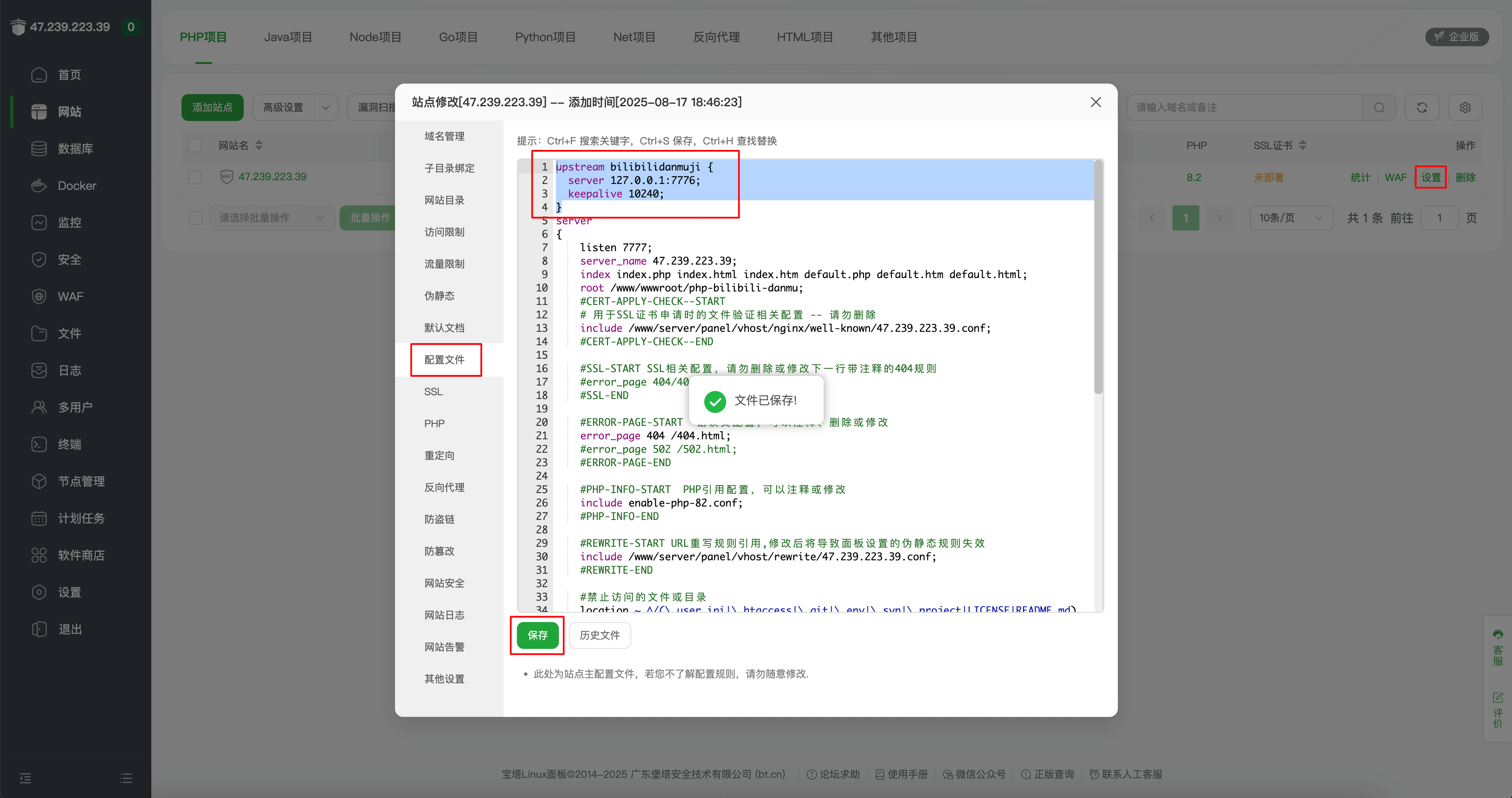Screen dimensions: 1512x798
Task: Refresh the site list with the refresh icon
Action: pyautogui.click(x=1422, y=108)
